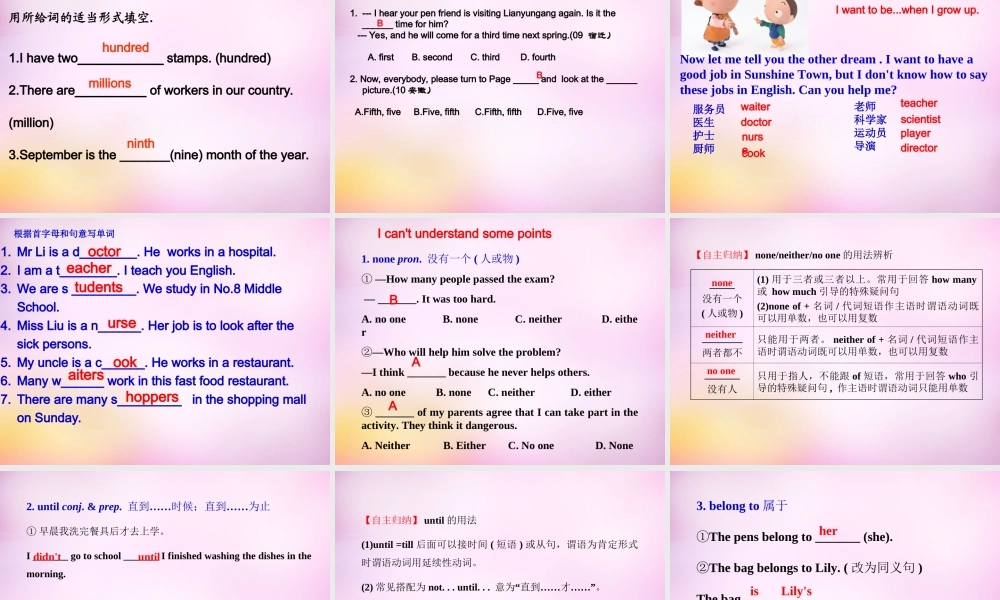Select the "belong to" slide

tap(835, 535)
